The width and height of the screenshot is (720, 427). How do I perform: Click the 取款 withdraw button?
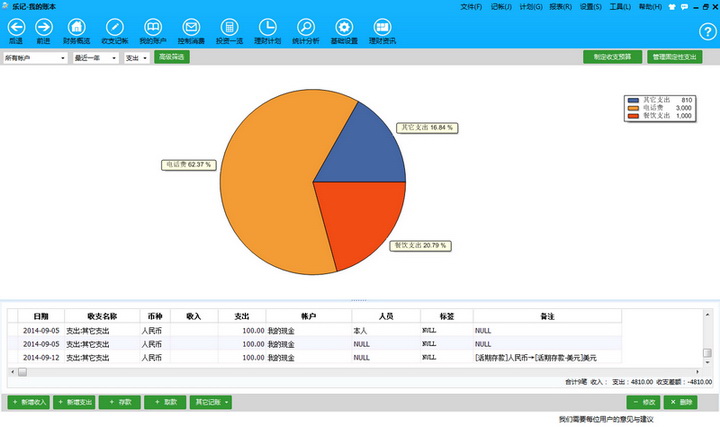165,402
